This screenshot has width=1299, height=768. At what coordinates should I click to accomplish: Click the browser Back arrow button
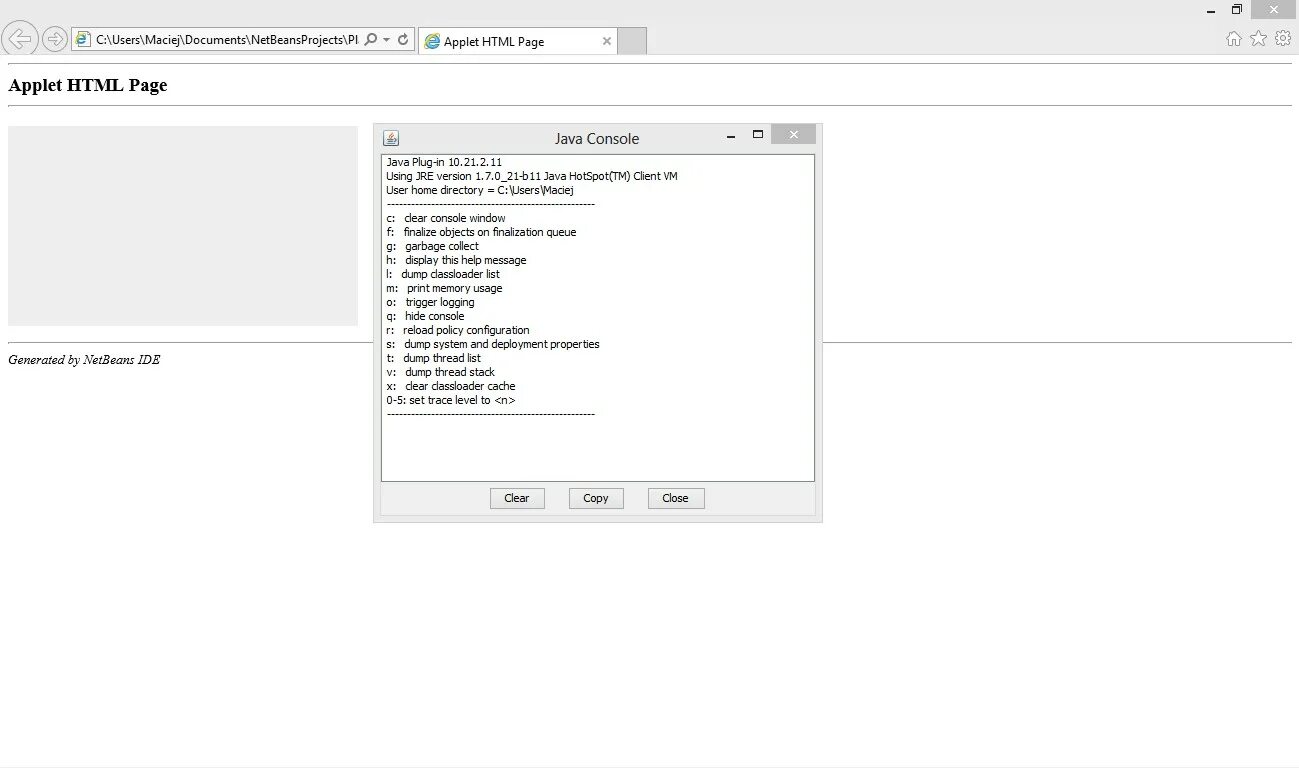[x=20, y=39]
